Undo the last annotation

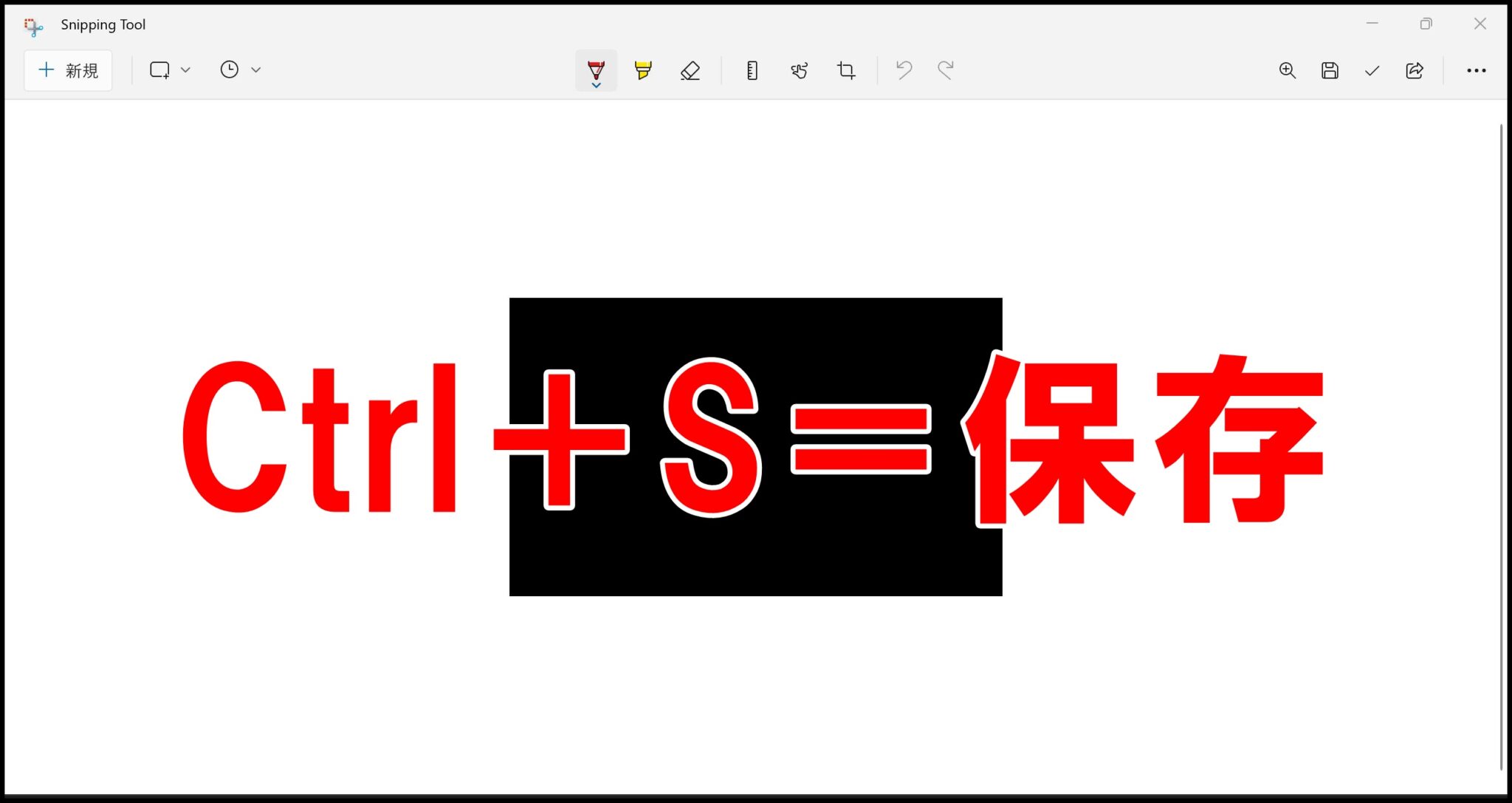(904, 70)
